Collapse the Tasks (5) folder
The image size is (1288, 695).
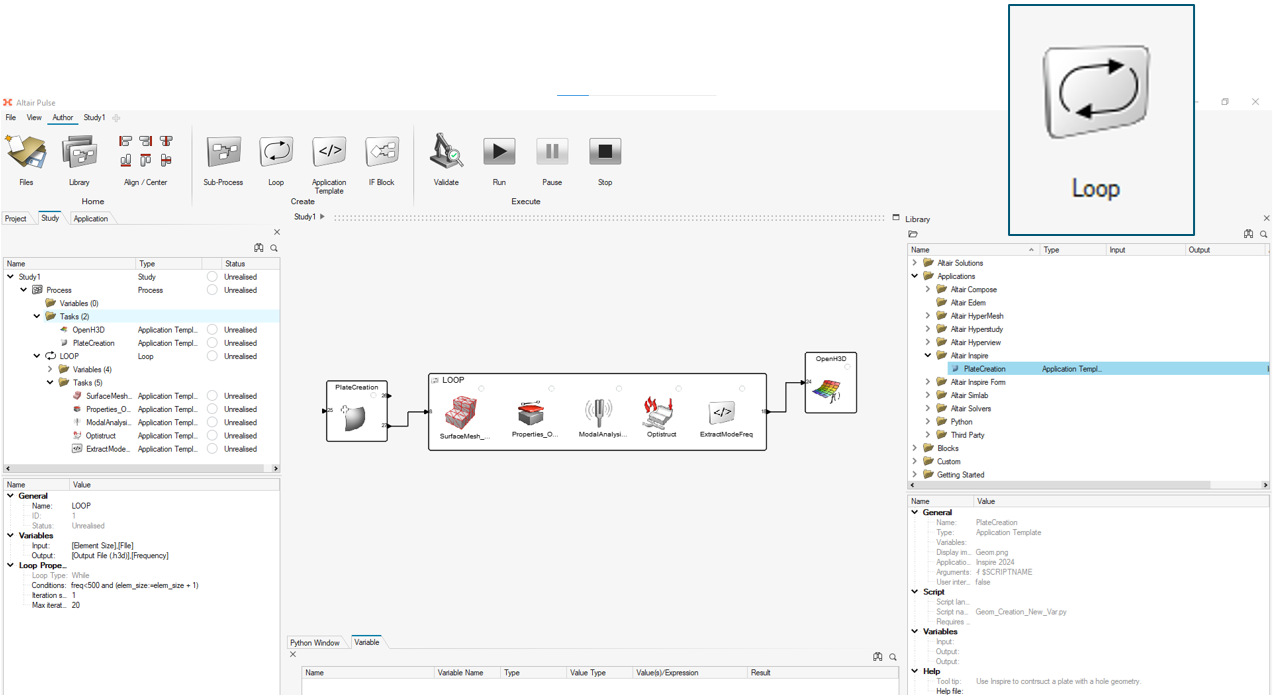[50, 382]
